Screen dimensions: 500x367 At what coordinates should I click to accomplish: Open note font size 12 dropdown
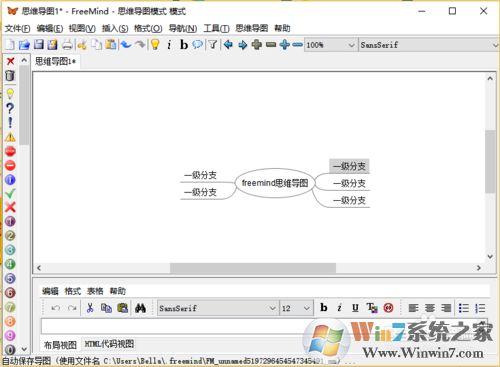(x=297, y=308)
